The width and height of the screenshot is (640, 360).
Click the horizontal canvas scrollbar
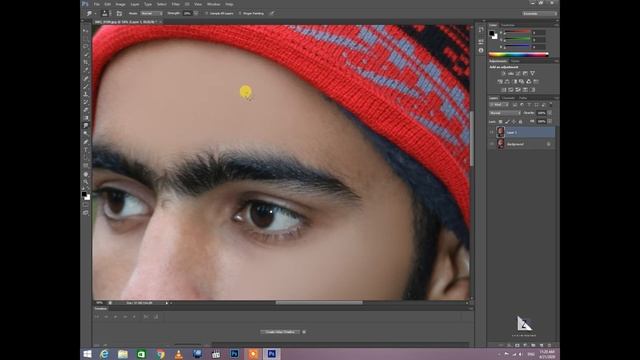pyautogui.click(x=319, y=302)
